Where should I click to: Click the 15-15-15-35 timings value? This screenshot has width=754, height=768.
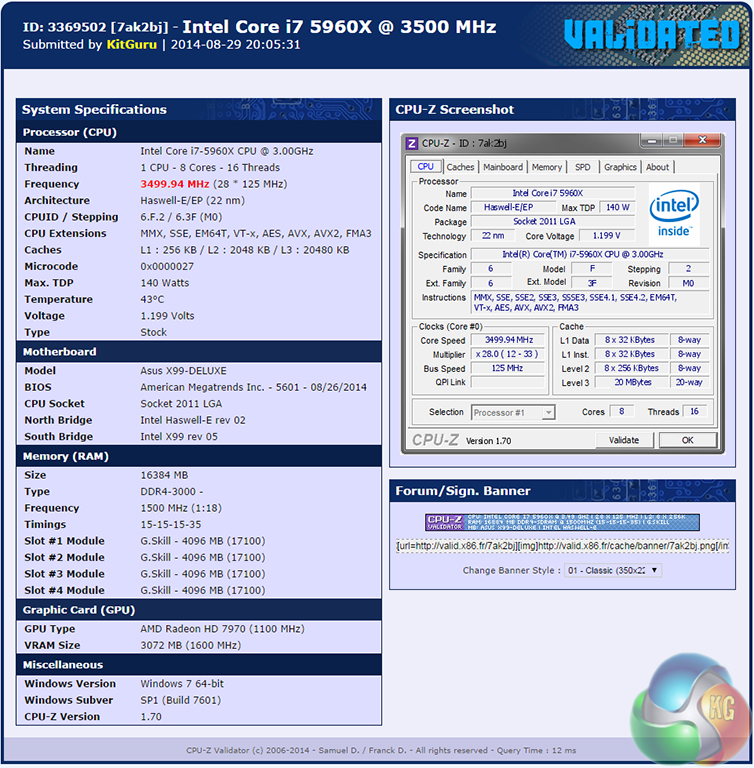click(170, 525)
